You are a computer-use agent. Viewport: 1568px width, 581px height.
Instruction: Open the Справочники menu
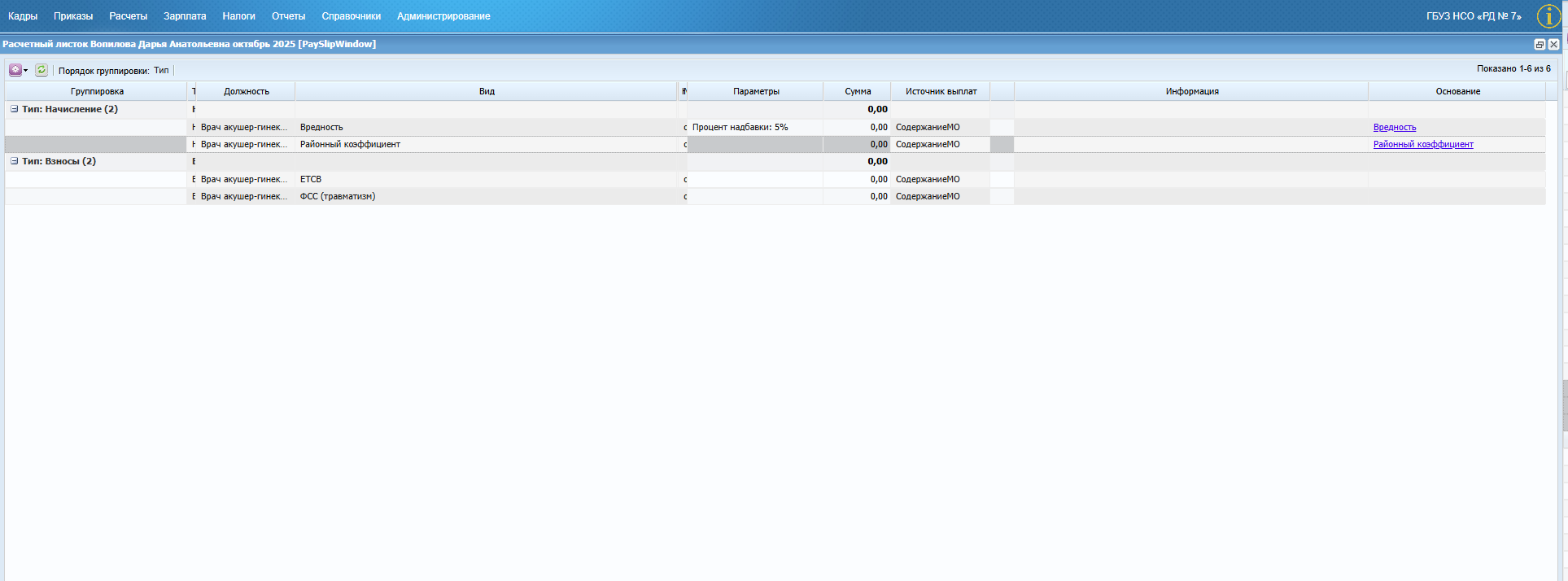click(x=352, y=16)
